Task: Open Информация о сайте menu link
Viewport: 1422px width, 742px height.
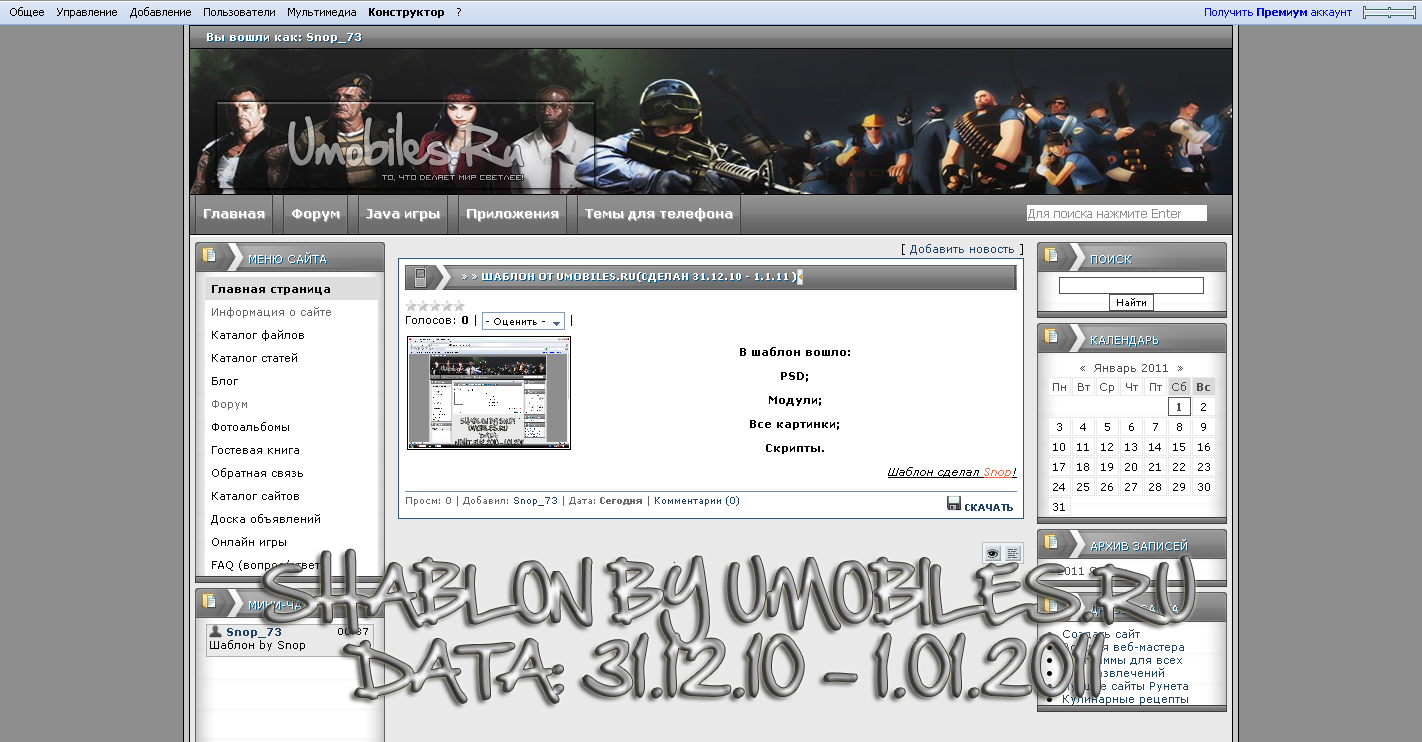Action: click(x=271, y=312)
